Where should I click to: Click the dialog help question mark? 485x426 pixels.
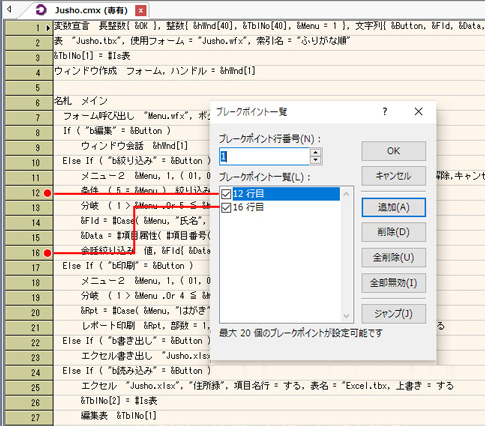(x=385, y=111)
